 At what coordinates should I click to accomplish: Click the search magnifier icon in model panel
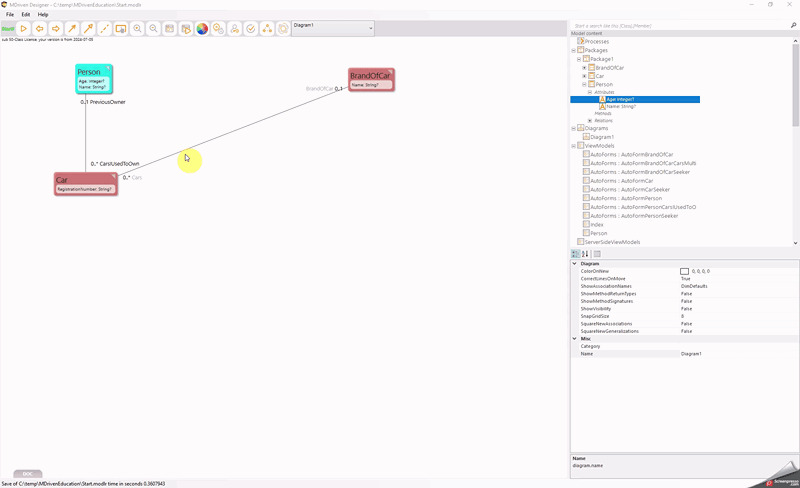(794, 25)
